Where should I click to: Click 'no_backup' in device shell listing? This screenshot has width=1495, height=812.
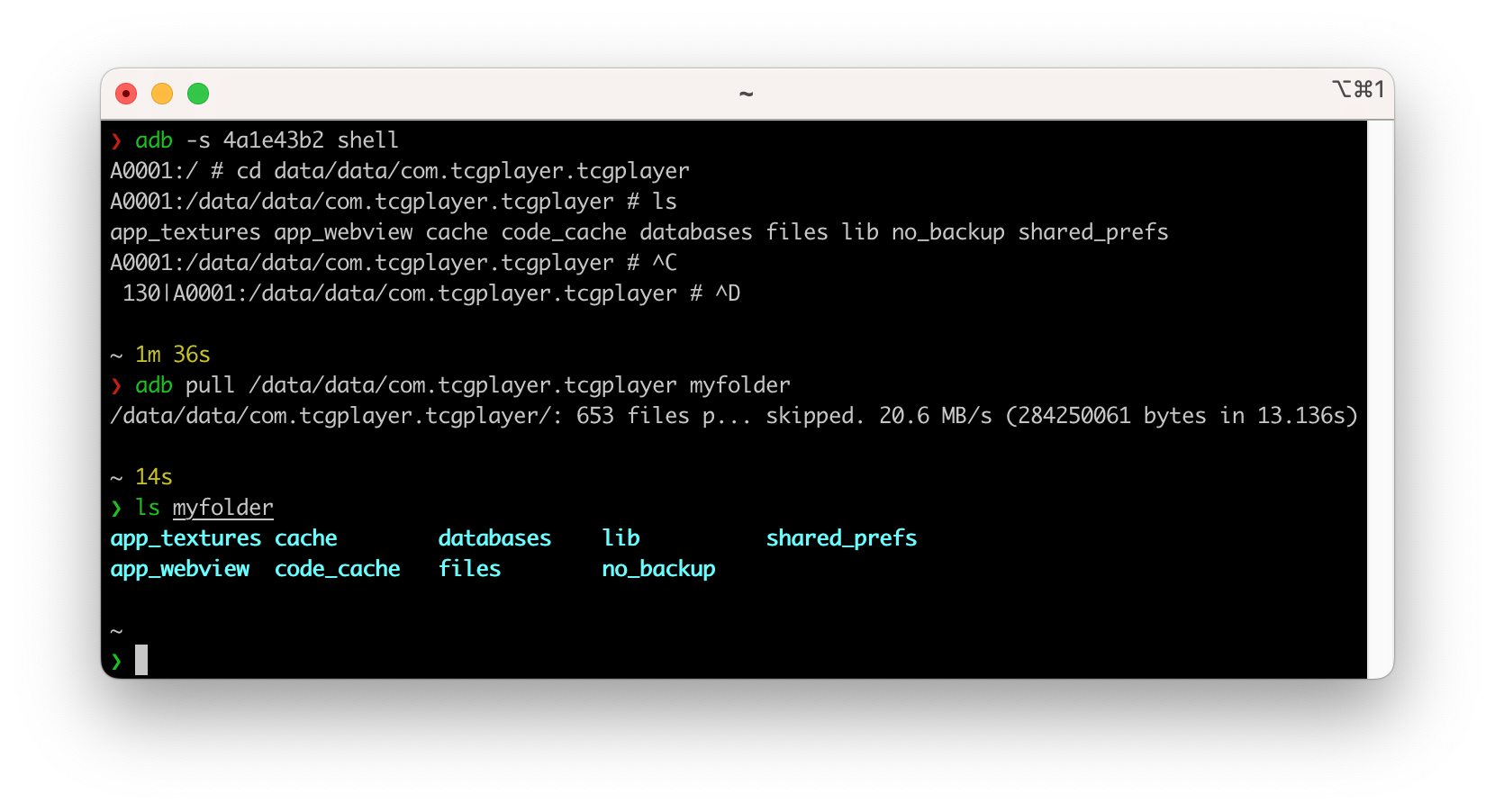click(948, 232)
